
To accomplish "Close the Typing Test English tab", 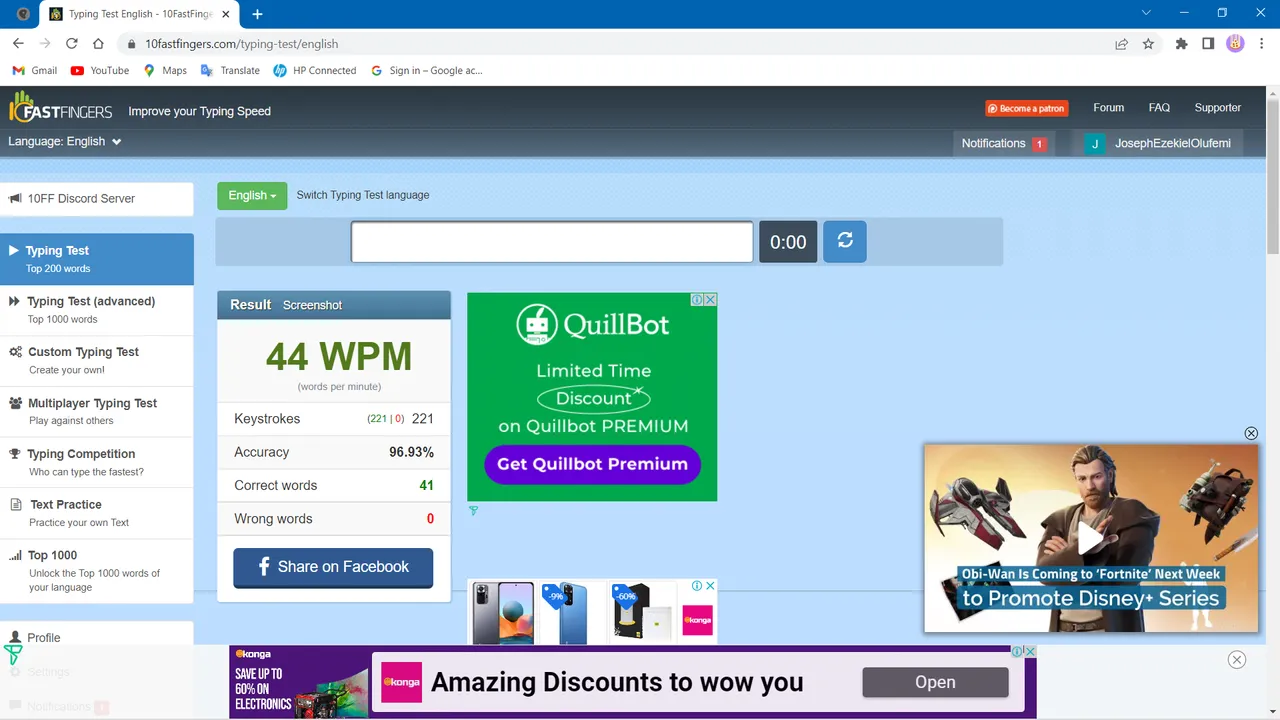I will (x=227, y=14).
